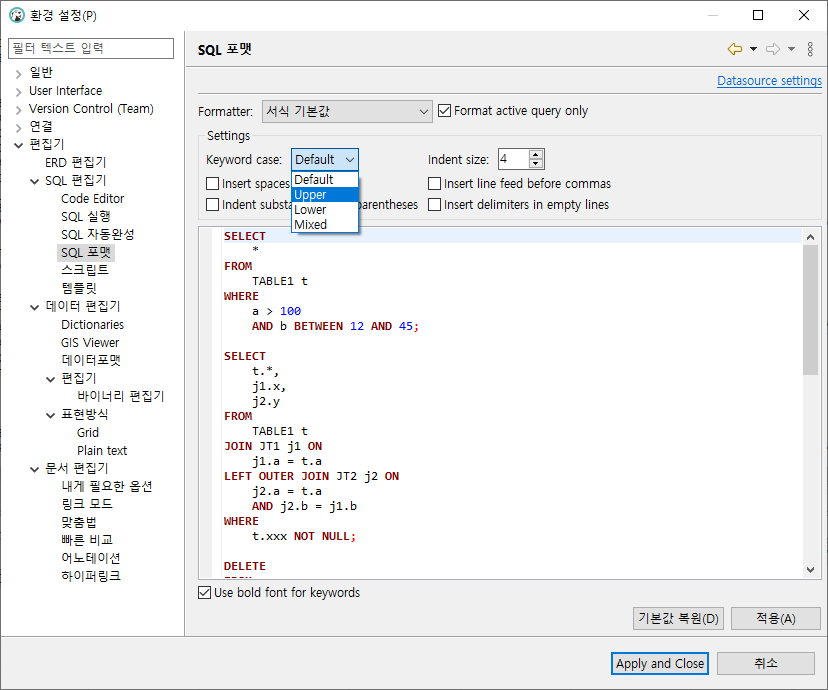Disable Use bold font for keywords
This screenshot has height=690, width=828.
click(x=206, y=593)
